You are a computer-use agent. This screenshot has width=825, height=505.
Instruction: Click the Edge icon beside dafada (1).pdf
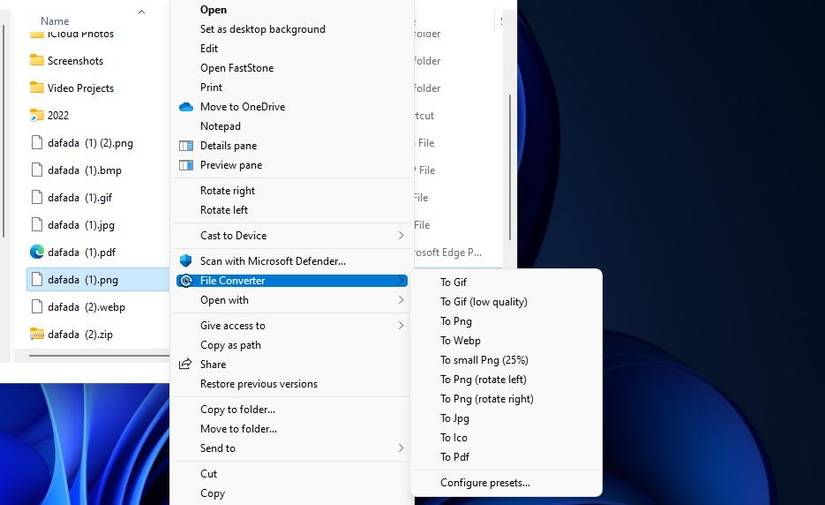[x=36, y=252]
